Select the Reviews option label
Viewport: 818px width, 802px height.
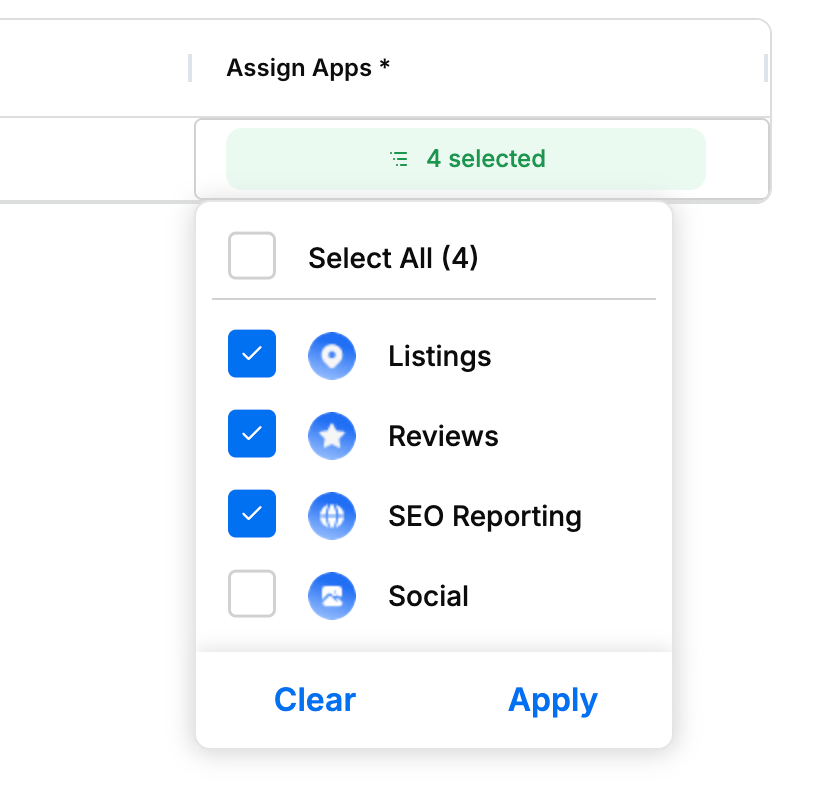443,436
